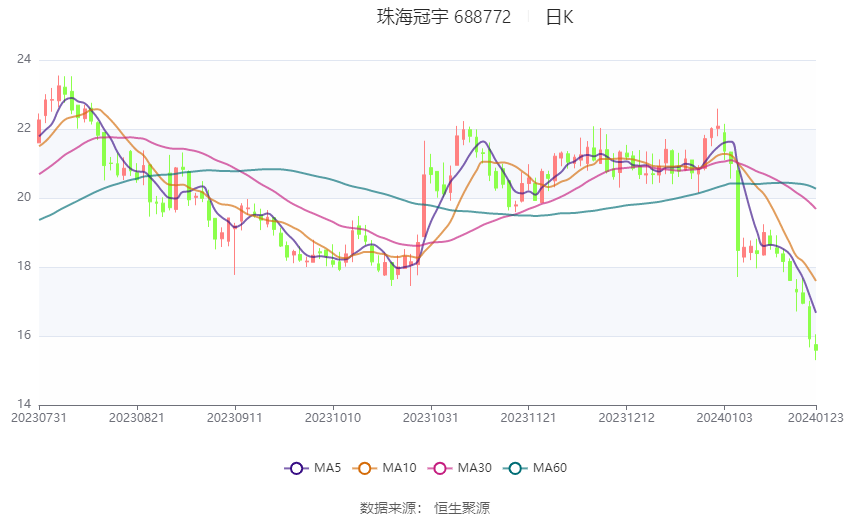This screenshot has width=850, height=516.
Task: Click the data source text 恒生聚源
Action: (462, 508)
